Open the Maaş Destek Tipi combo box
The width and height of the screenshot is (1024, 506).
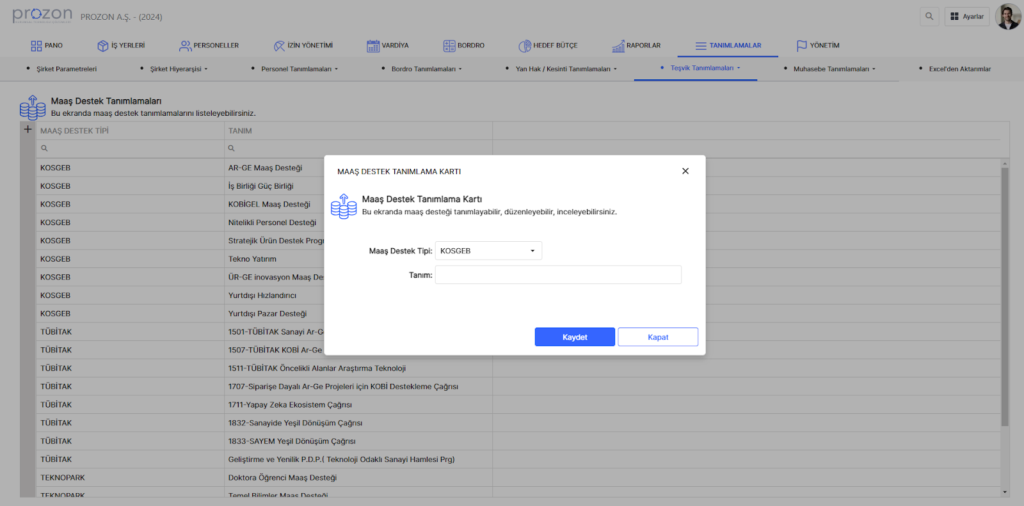click(490, 251)
